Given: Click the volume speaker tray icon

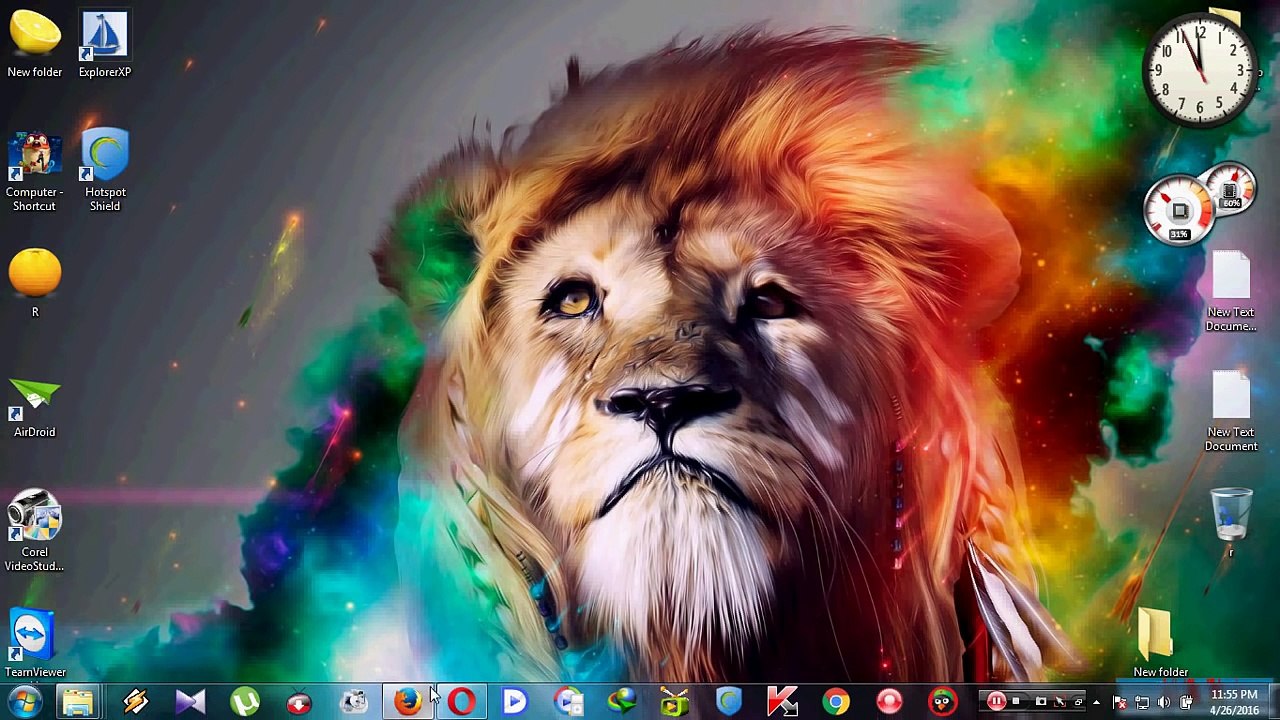Looking at the screenshot, I should pos(1163,703).
